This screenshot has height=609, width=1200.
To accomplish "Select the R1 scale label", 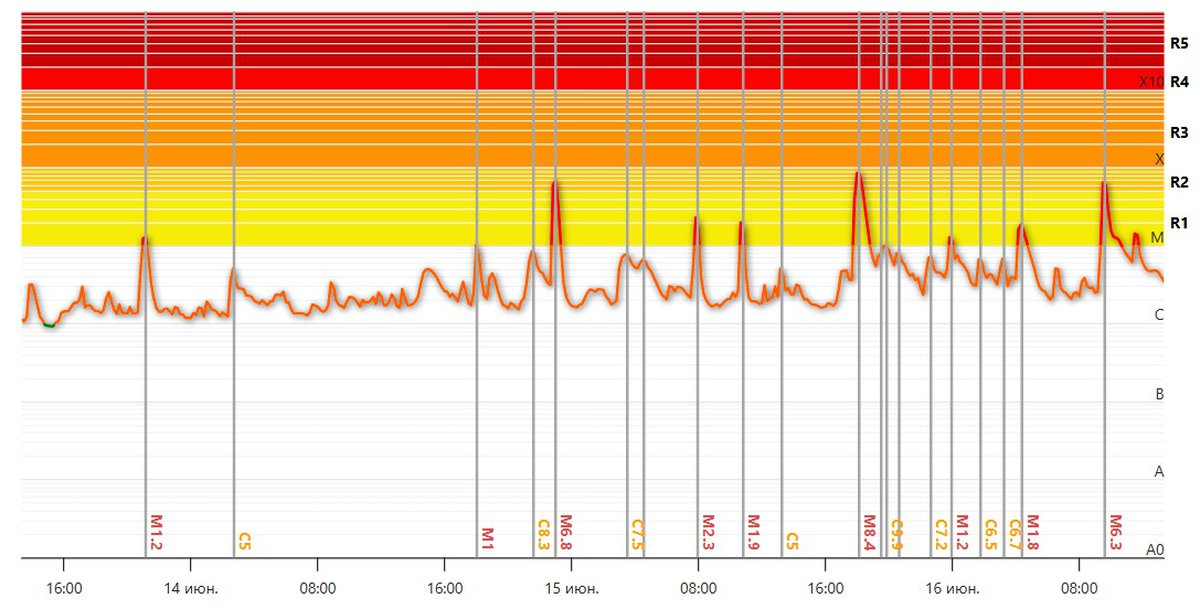I will point(1178,222).
